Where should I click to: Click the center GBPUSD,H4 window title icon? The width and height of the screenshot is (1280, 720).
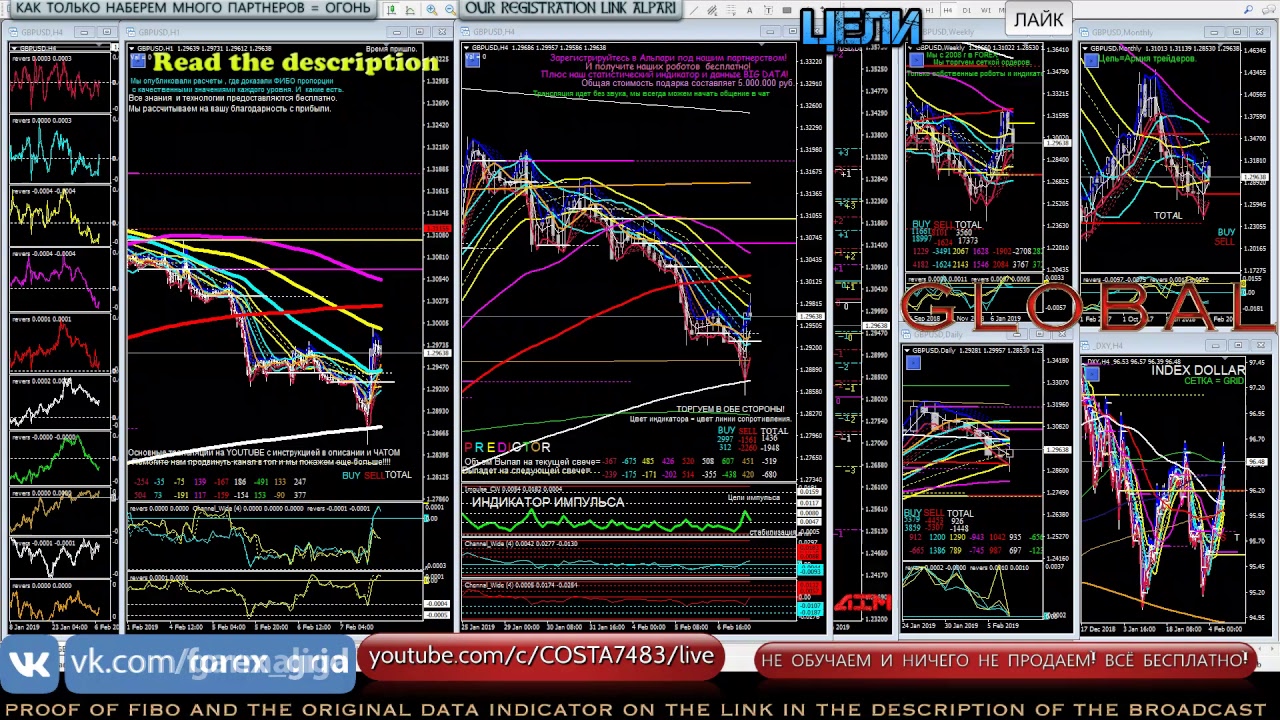coord(465,32)
